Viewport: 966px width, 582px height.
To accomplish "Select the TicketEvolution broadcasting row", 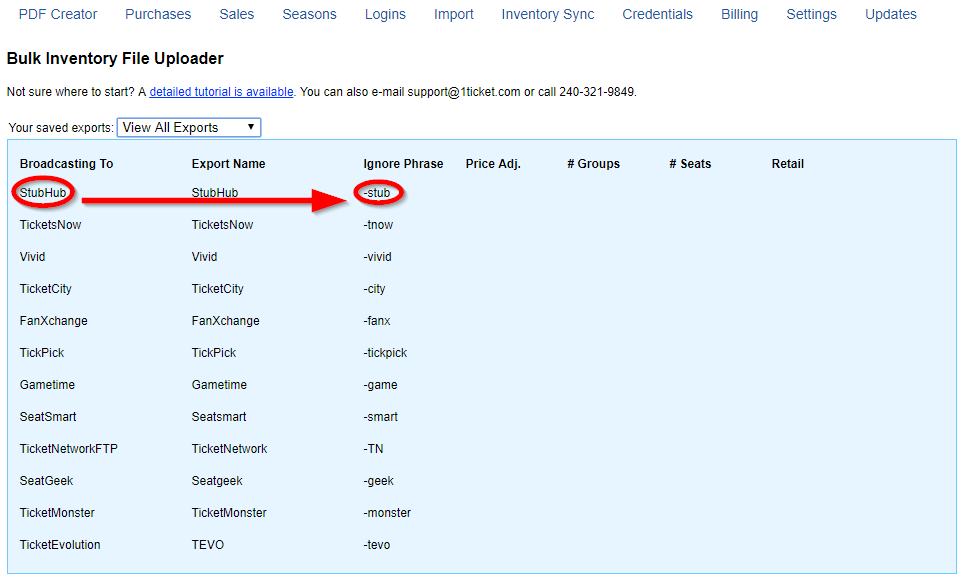I will [60, 545].
